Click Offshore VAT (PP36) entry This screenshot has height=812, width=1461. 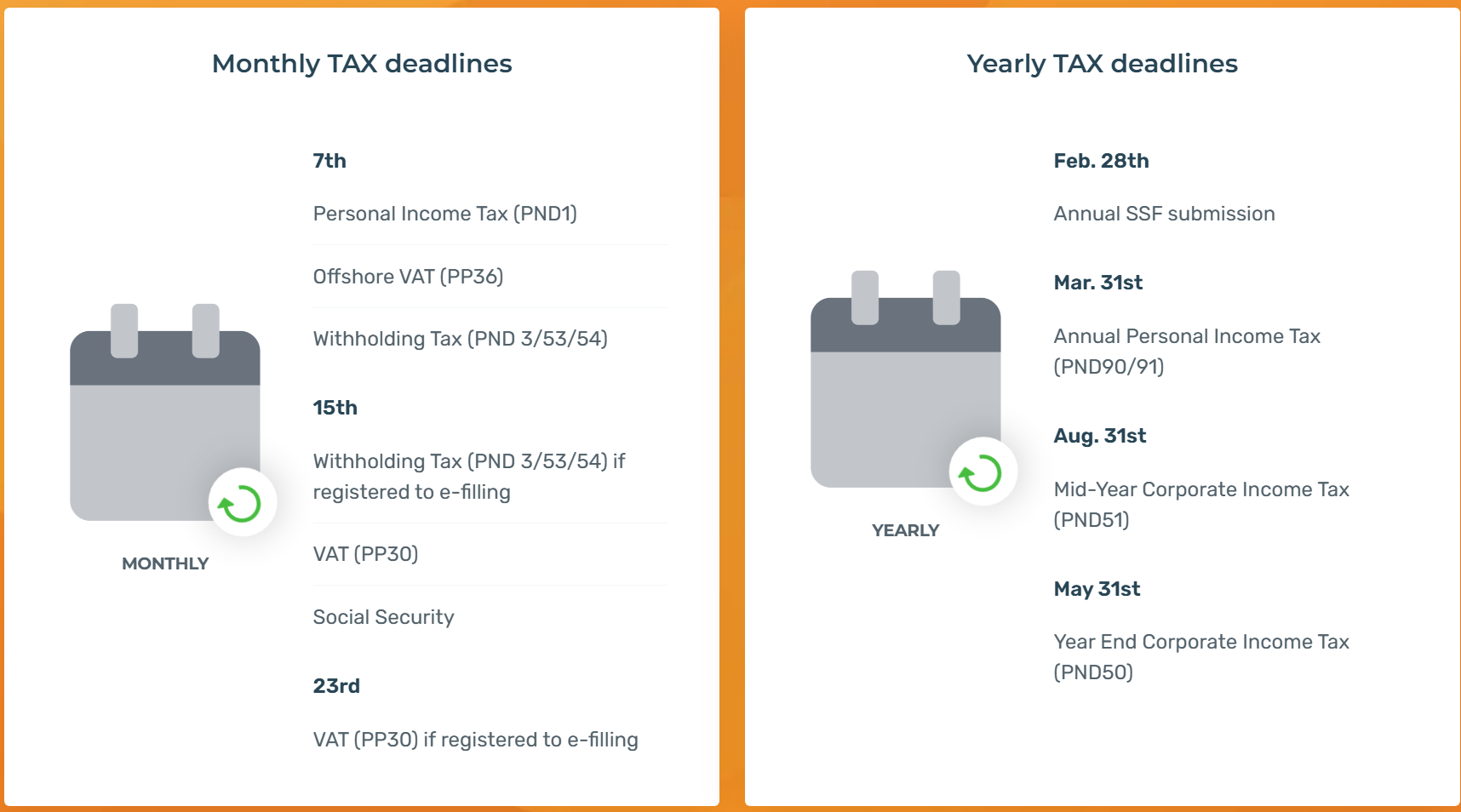tap(408, 277)
